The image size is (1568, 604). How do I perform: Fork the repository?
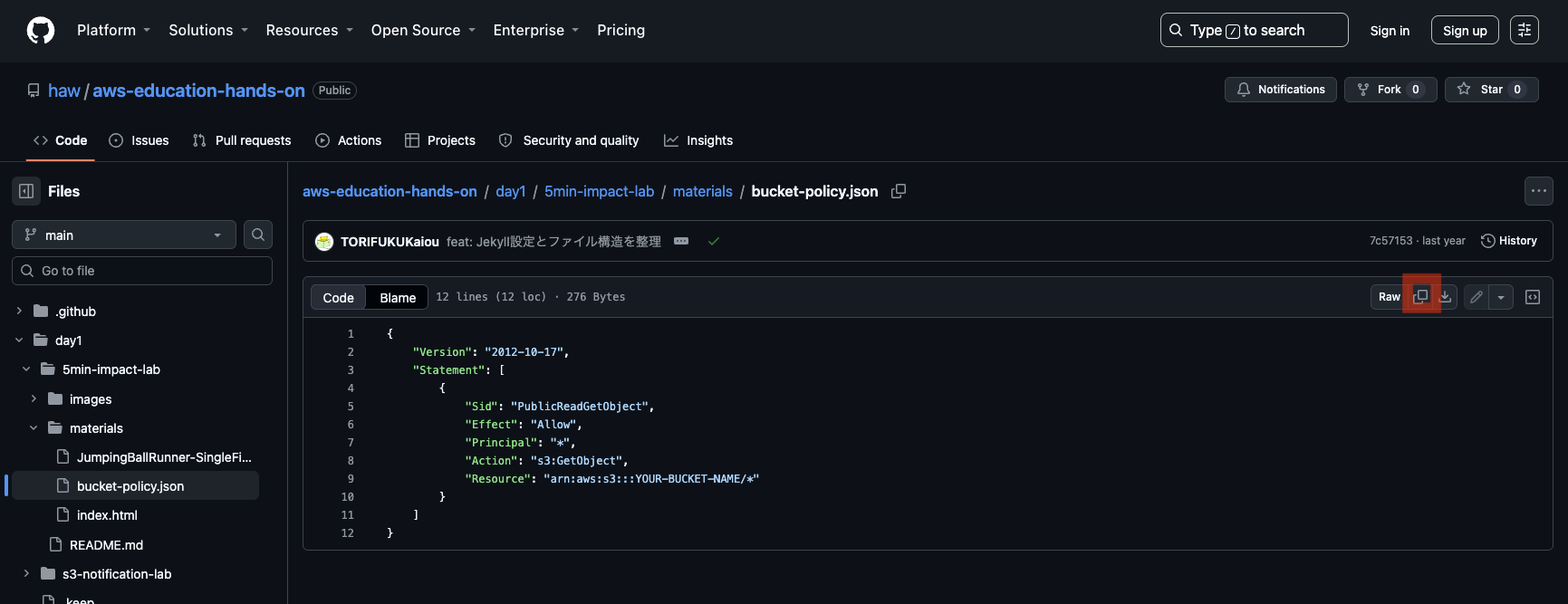(x=1390, y=89)
